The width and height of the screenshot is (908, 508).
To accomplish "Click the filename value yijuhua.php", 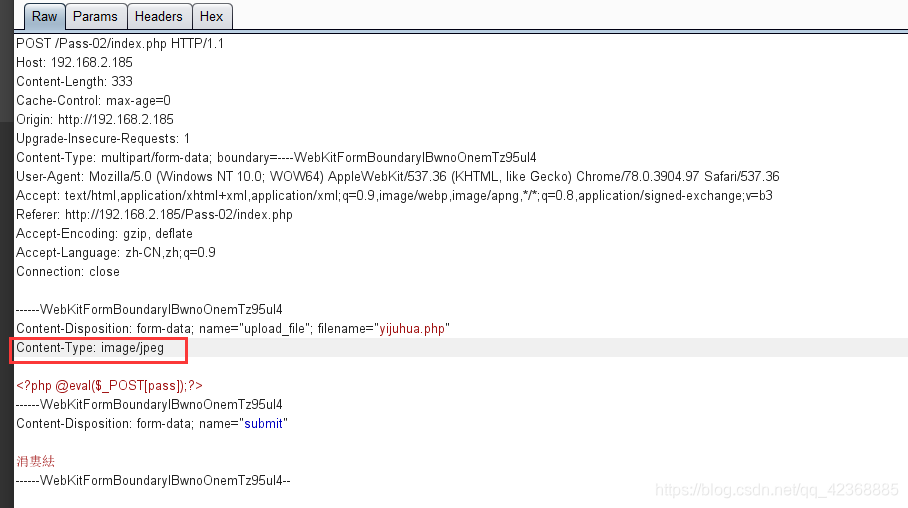I will pyautogui.click(x=412, y=329).
